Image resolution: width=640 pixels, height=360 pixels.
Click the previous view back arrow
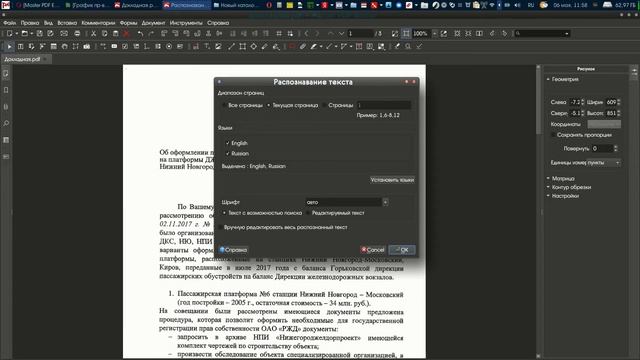(307, 33)
